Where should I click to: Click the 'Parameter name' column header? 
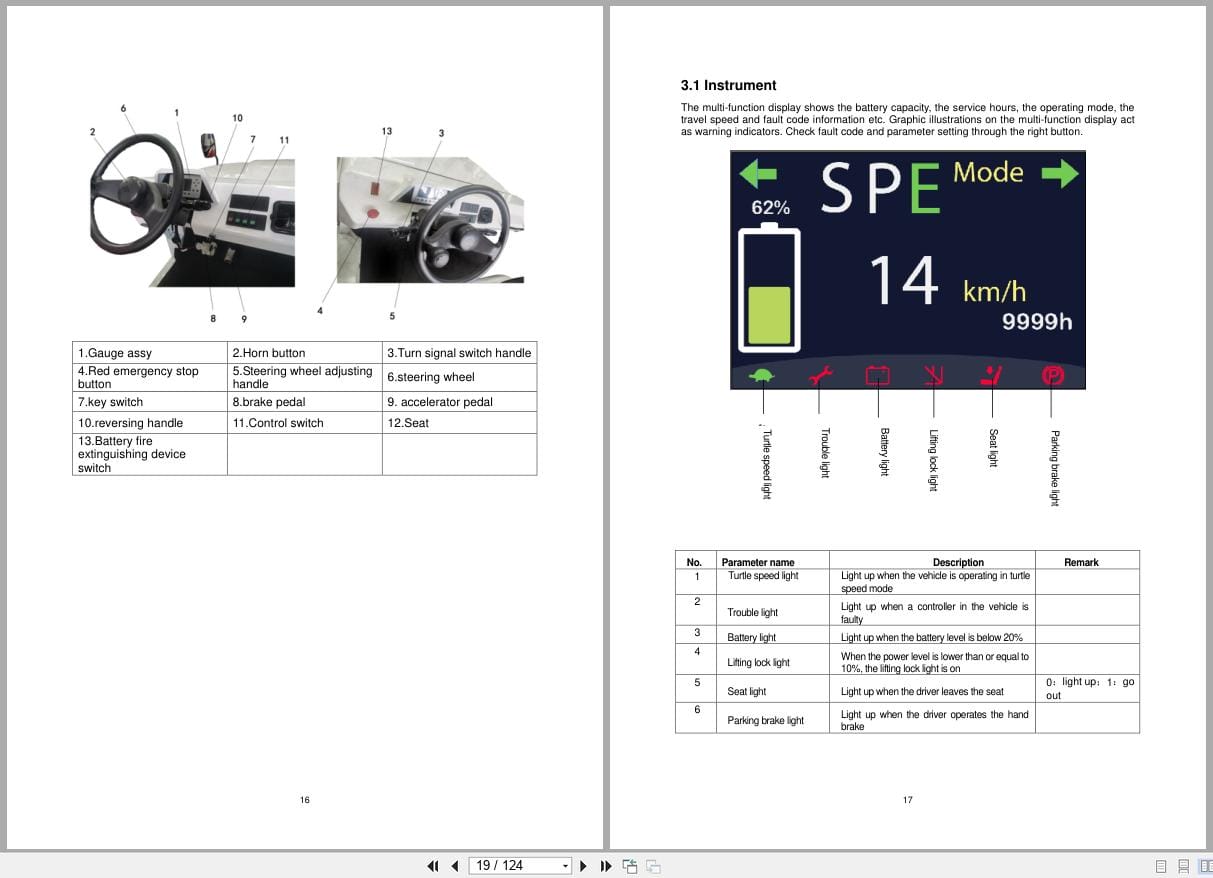pyautogui.click(x=758, y=562)
